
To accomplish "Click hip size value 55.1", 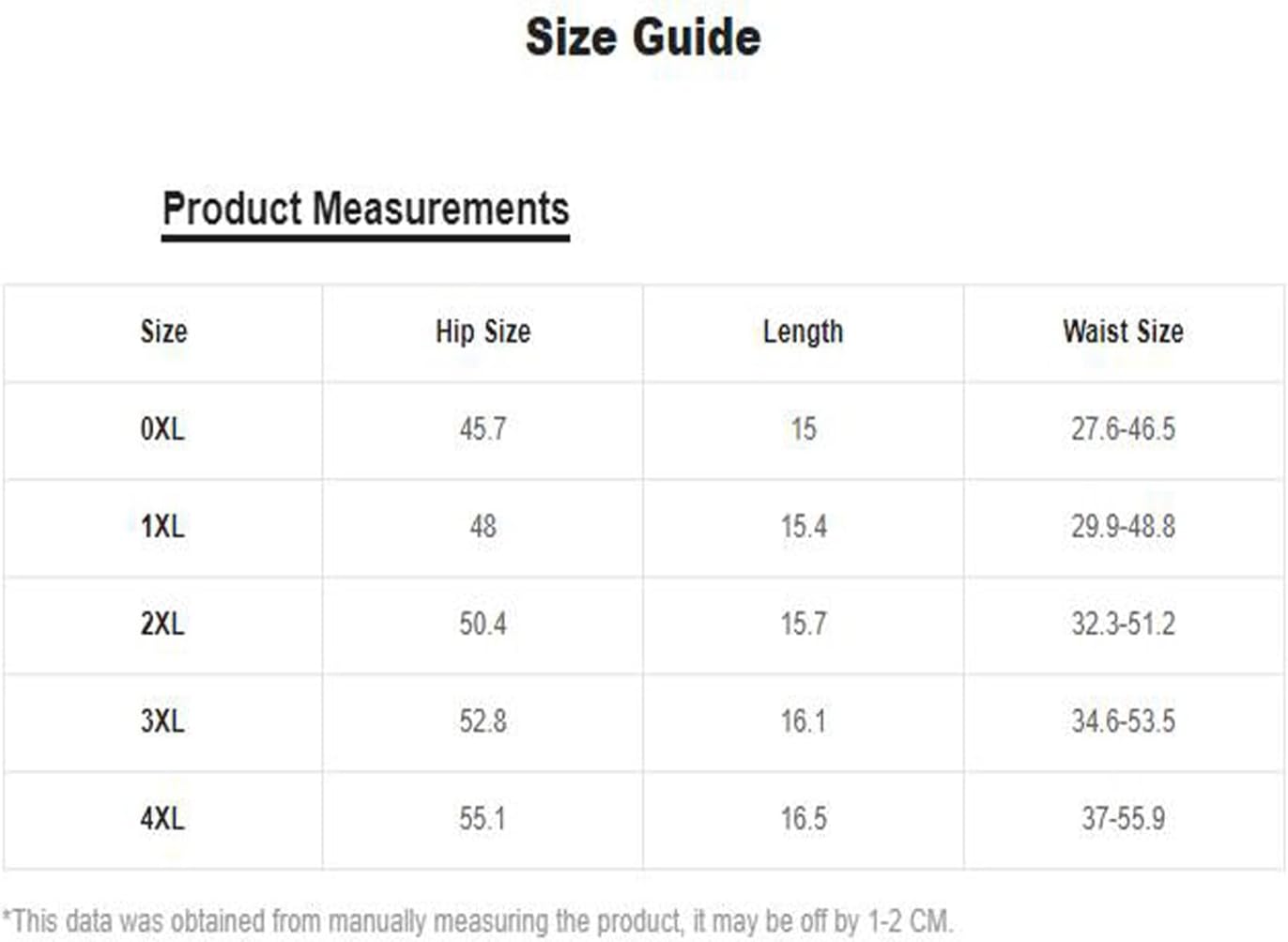I will click(x=483, y=819).
